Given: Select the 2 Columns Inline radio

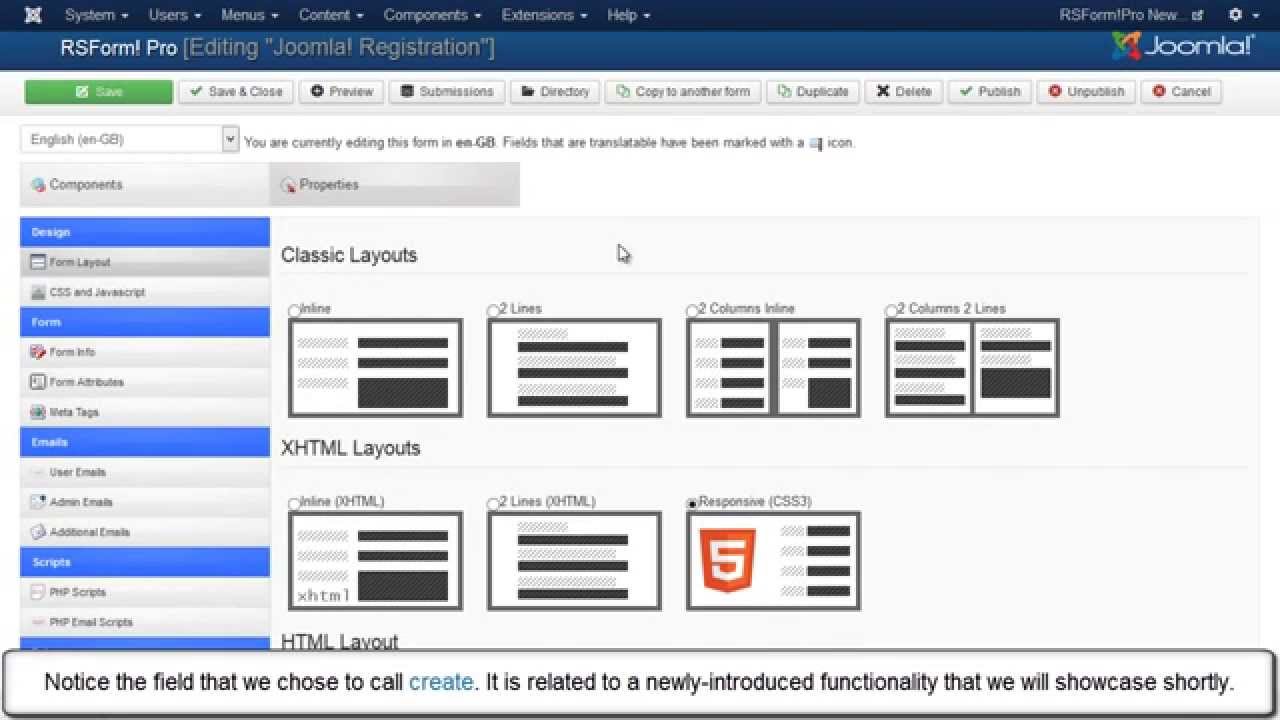Looking at the screenshot, I should point(692,311).
